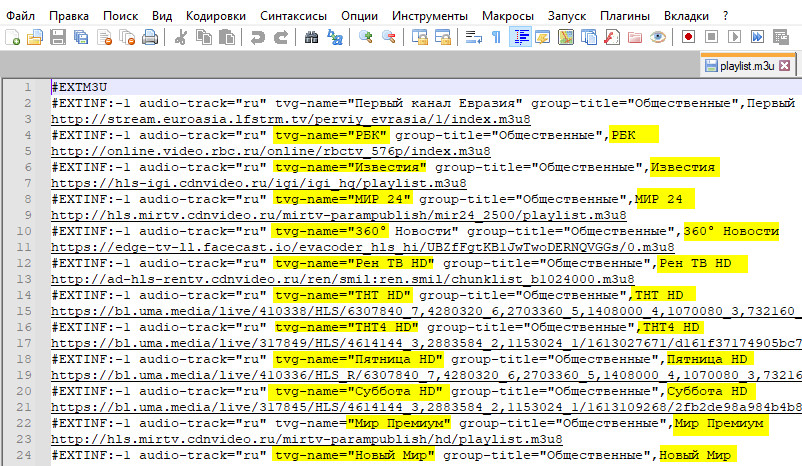Open the Кодировки menu
Image resolution: width=802 pixels, height=466 pixels.
[216, 16]
